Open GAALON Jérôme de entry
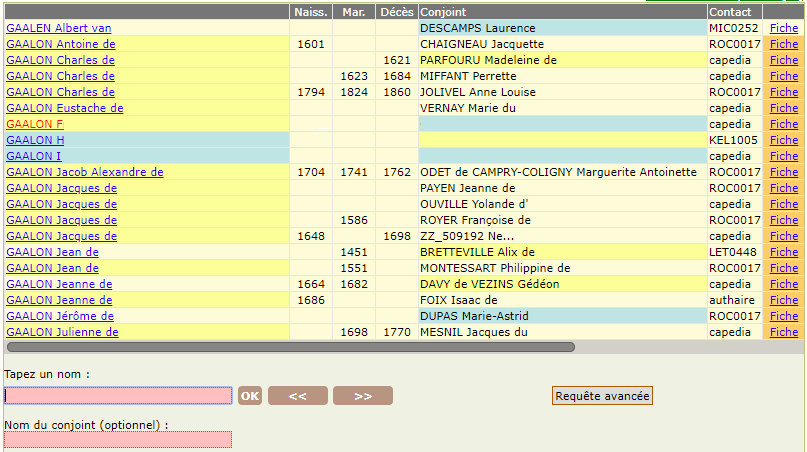807x452 pixels. point(61,316)
